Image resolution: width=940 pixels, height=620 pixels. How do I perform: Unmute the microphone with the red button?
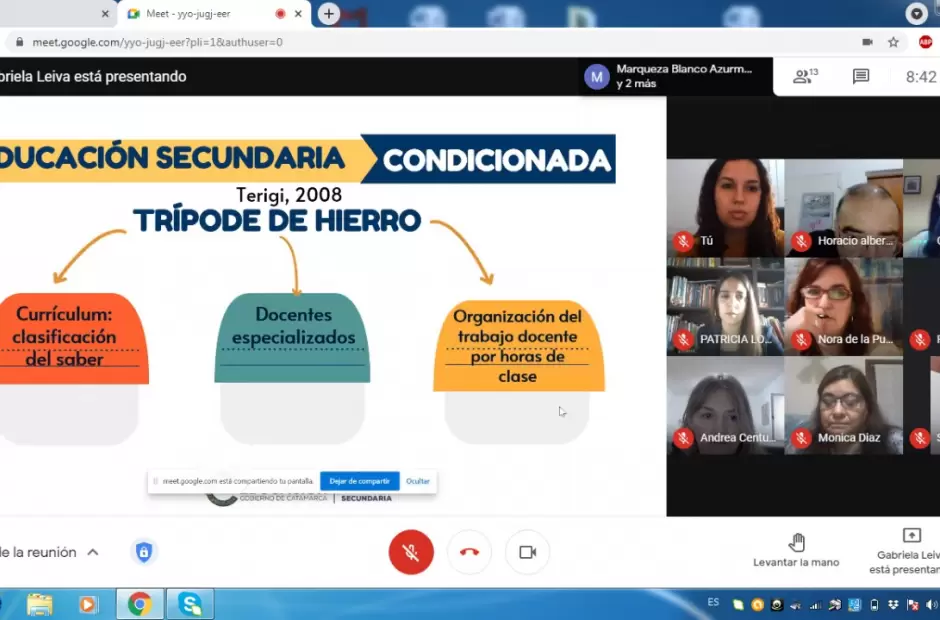pyautogui.click(x=411, y=552)
